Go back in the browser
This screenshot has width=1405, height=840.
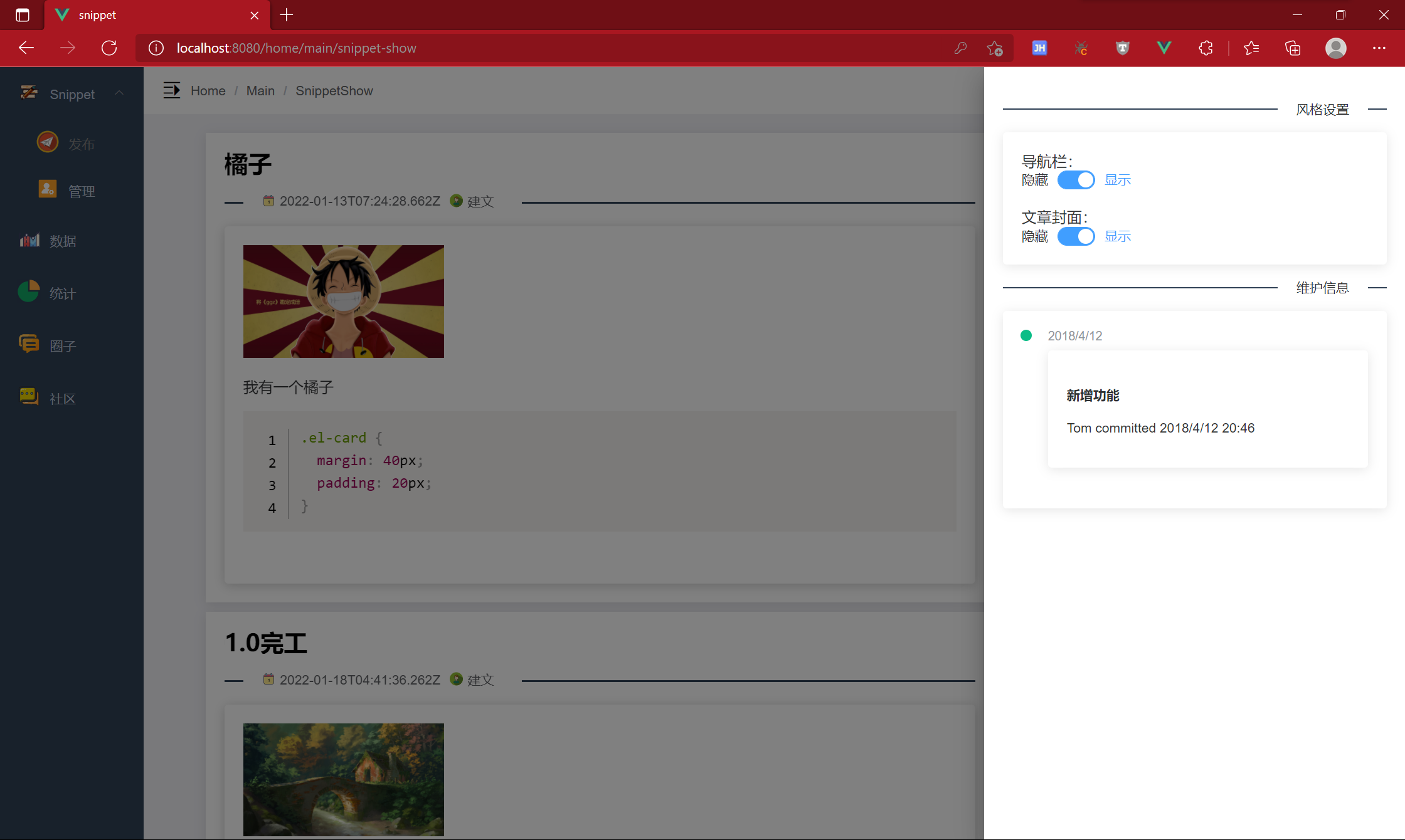pyautogui.click(x=26, y=48)
